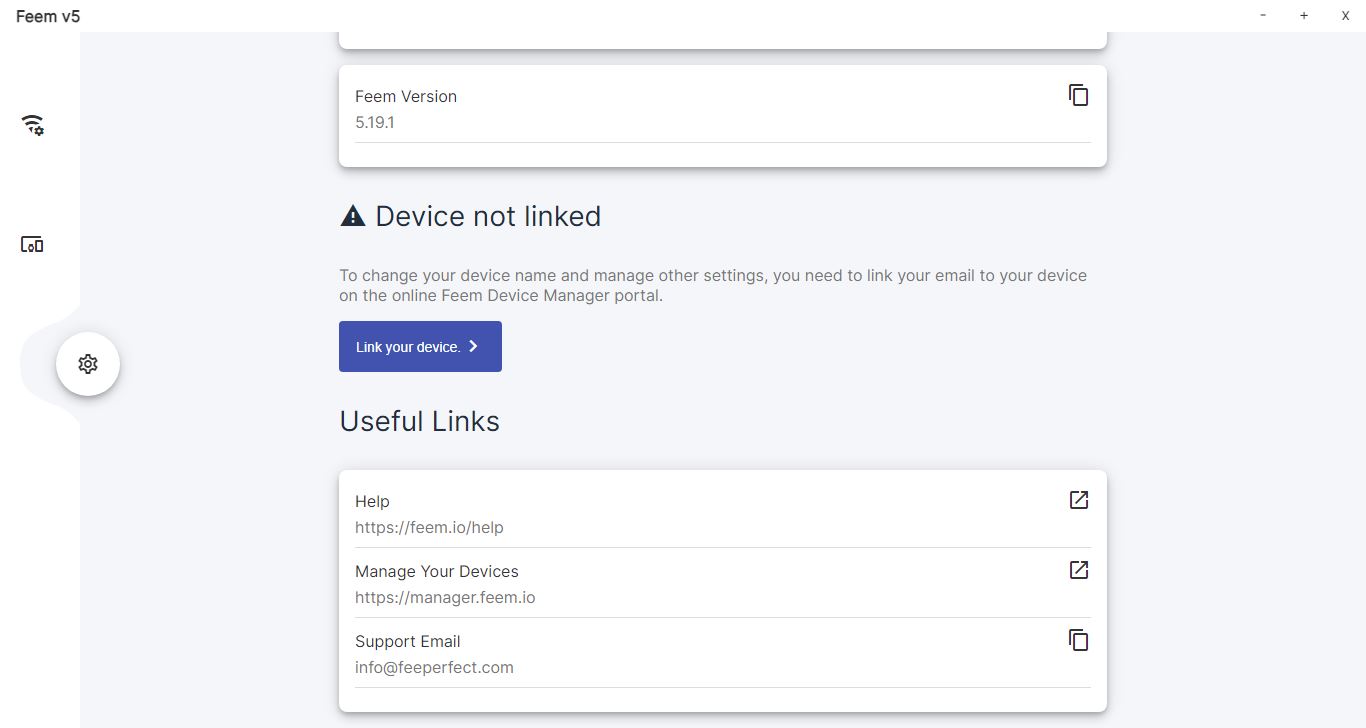Select the Support Email label

pos(408,641)
